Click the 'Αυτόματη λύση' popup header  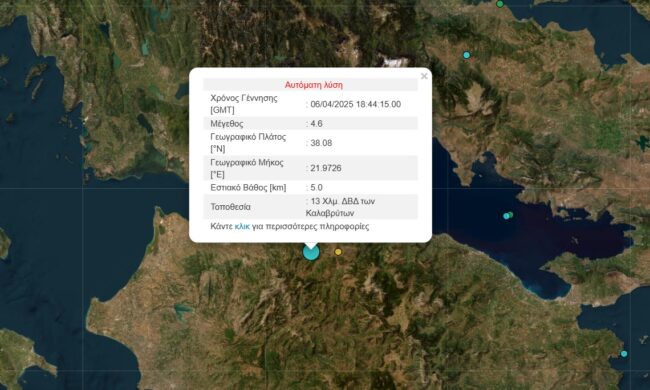[x=313, y=85]
